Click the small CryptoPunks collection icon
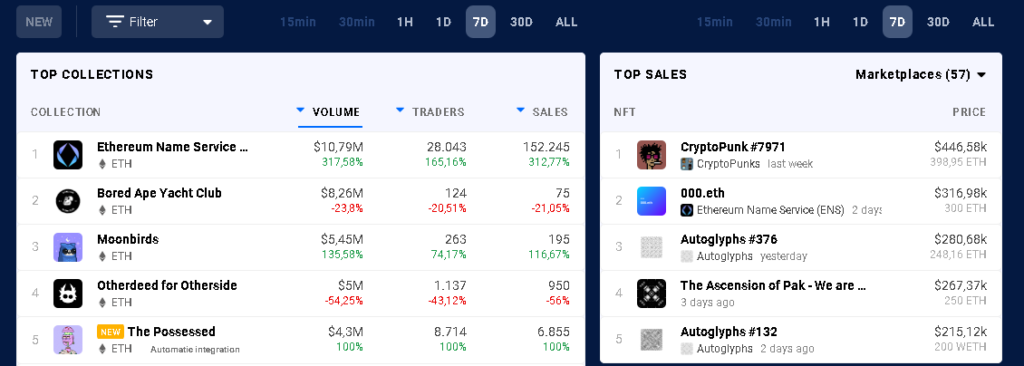 point(686,164)
